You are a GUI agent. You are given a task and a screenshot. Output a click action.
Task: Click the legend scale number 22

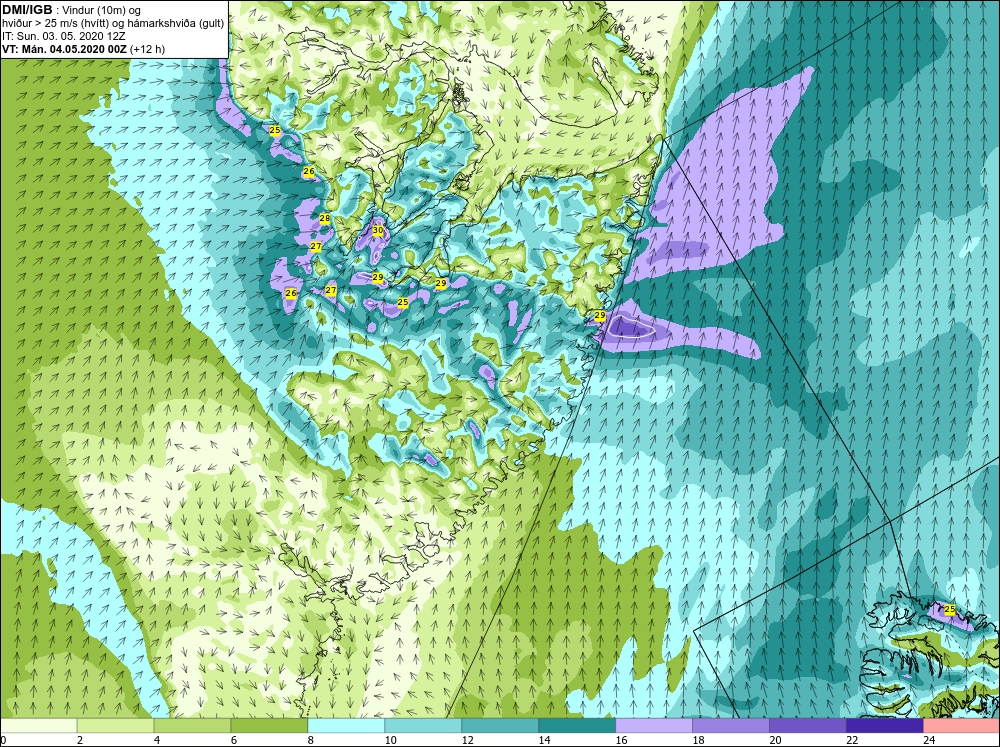pos(852,740)
